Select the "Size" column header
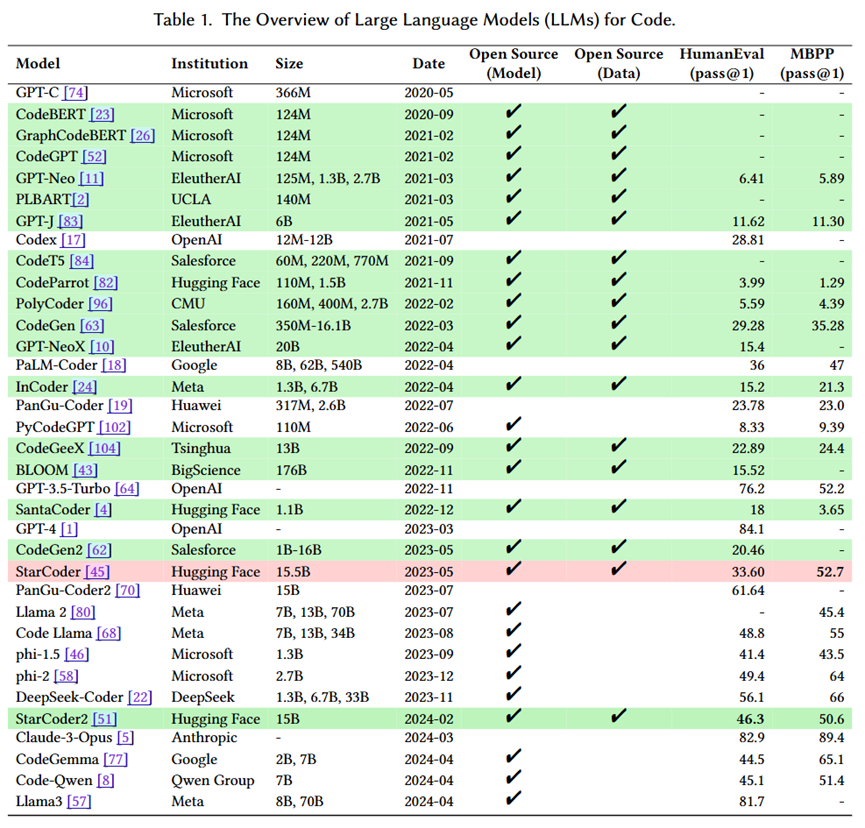The image size is (865, 828). pyautogui.click(x=289, y=63)
